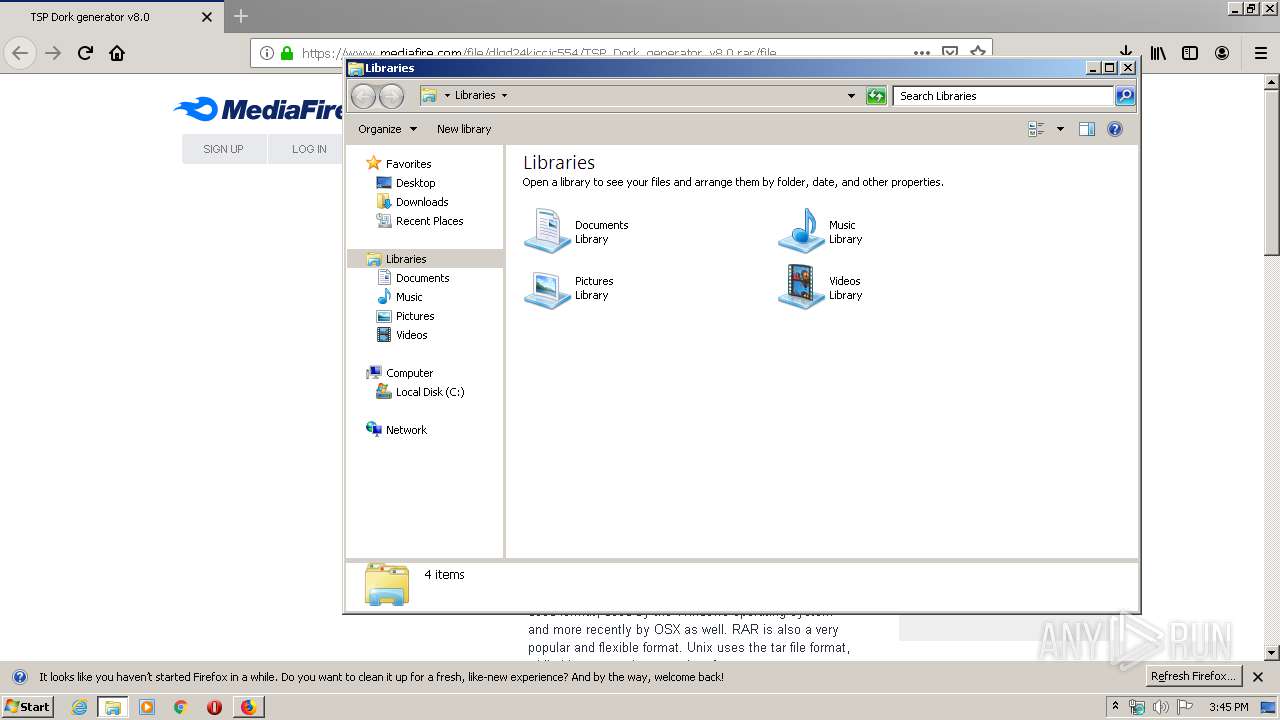The image size is (1280, 720).
Task: Open Explorer help question mark icon
Action: click(x=1115, y=129)
